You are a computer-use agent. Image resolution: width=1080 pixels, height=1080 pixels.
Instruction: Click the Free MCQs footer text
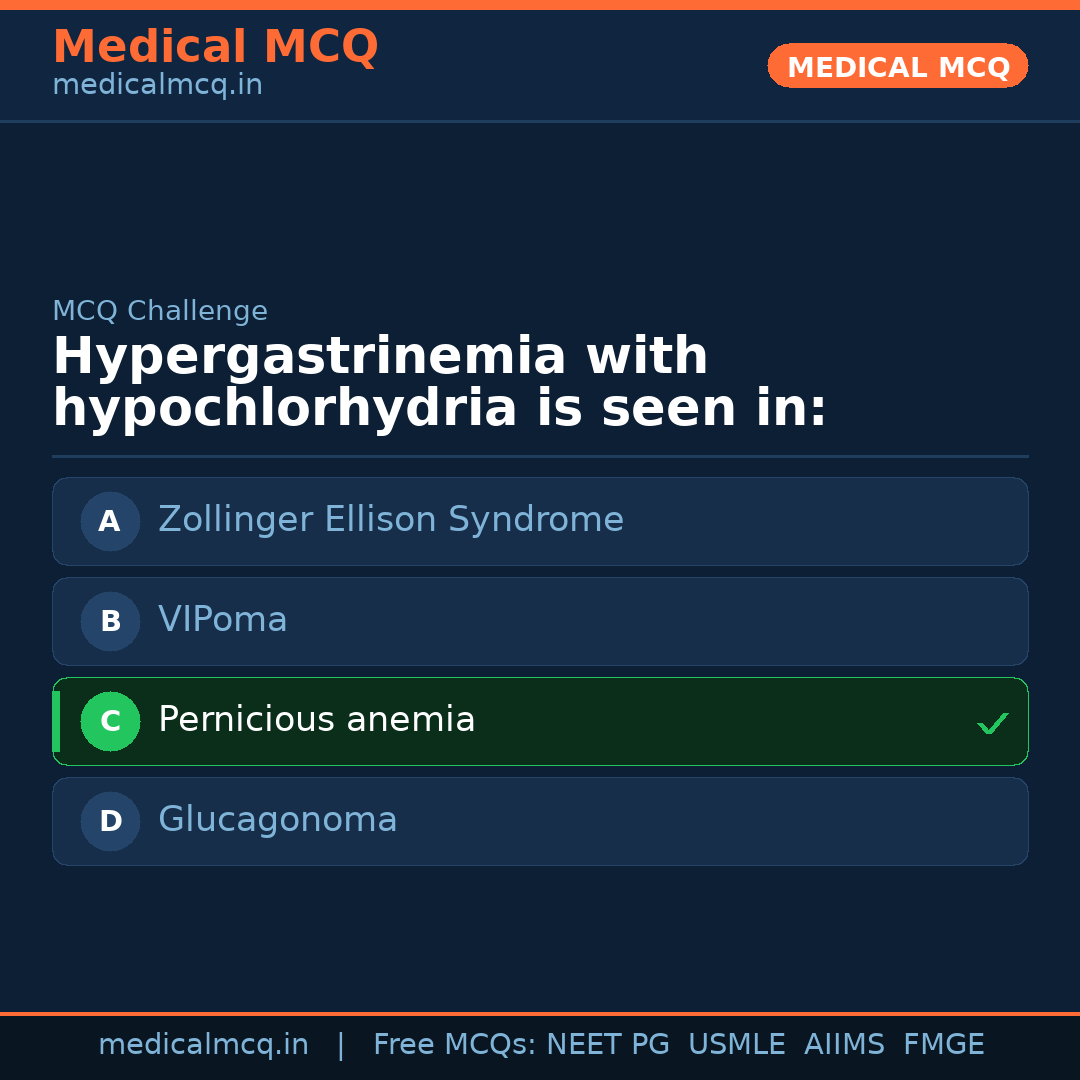tap(454, 1045)
